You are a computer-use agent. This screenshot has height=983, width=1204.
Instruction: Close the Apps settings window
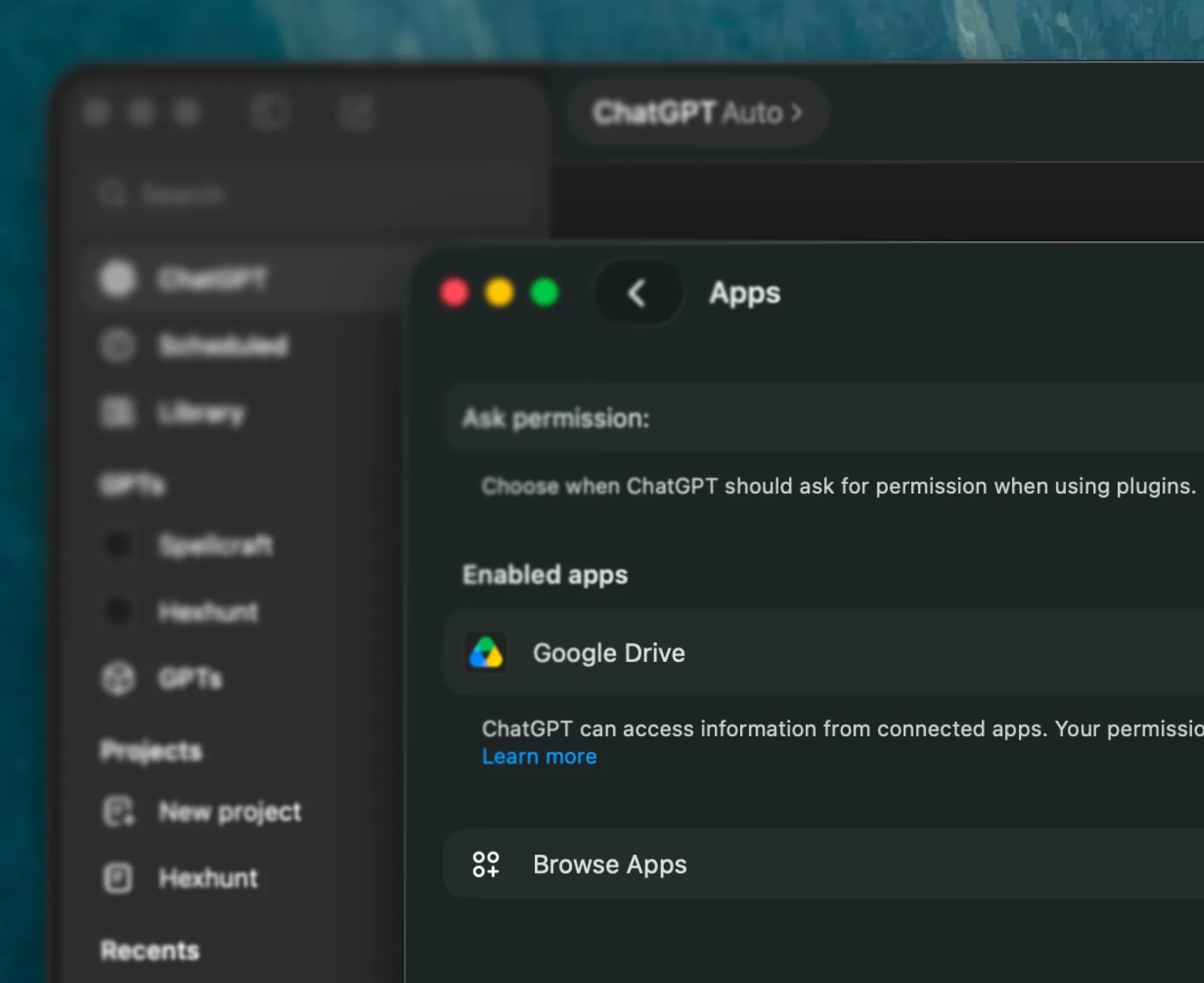pos(454,292)
